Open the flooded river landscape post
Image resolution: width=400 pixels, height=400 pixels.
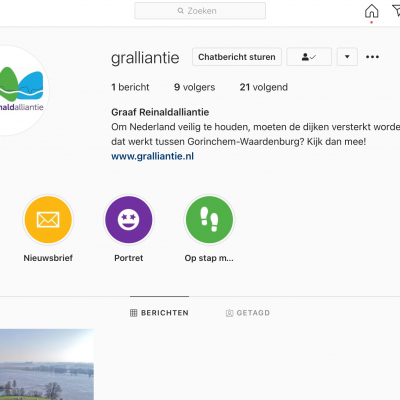click(47, 364)
